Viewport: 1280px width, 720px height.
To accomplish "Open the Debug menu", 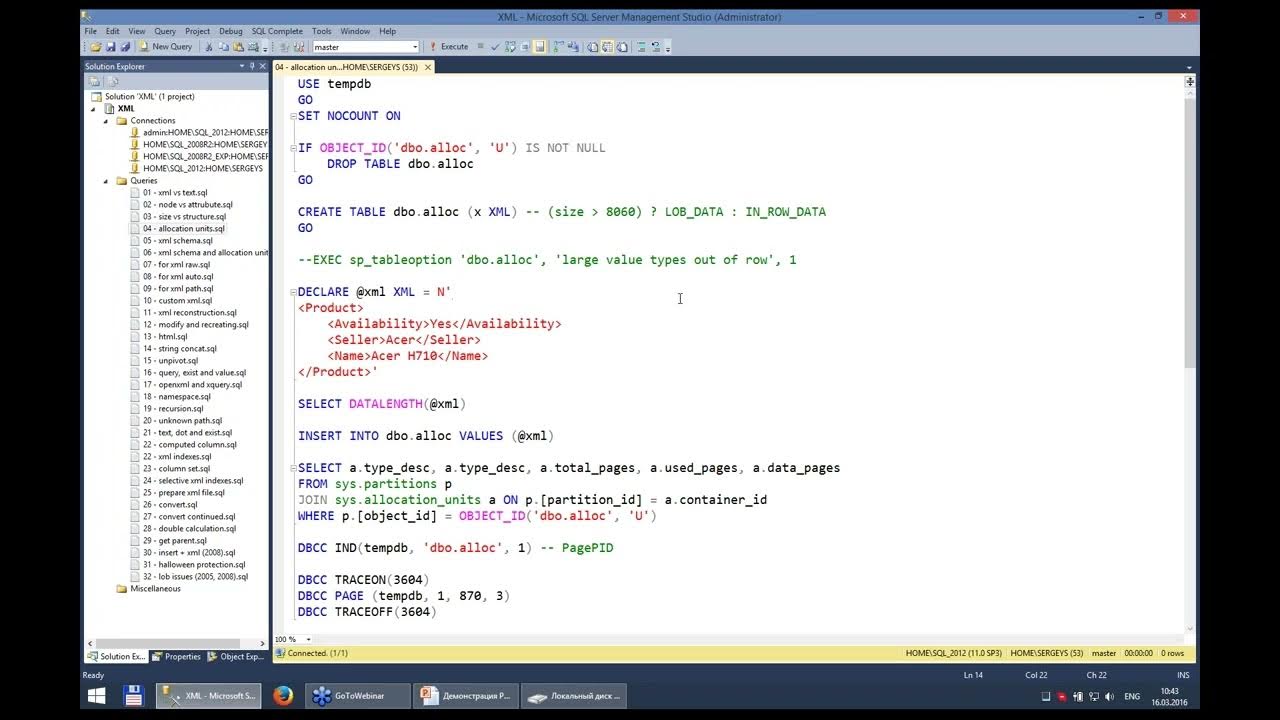I will pyautogui.click(x=230, y=31).
